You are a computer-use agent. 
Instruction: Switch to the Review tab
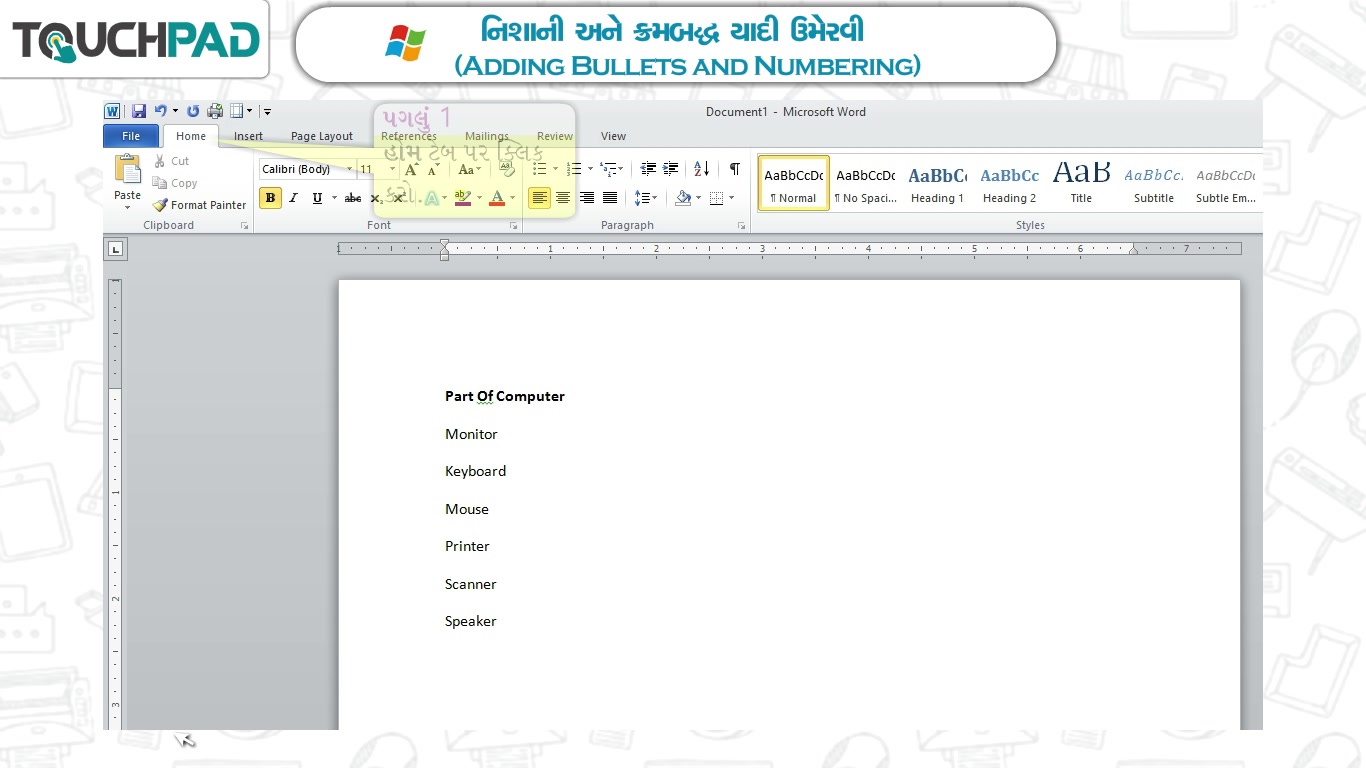tap(555, 136)
